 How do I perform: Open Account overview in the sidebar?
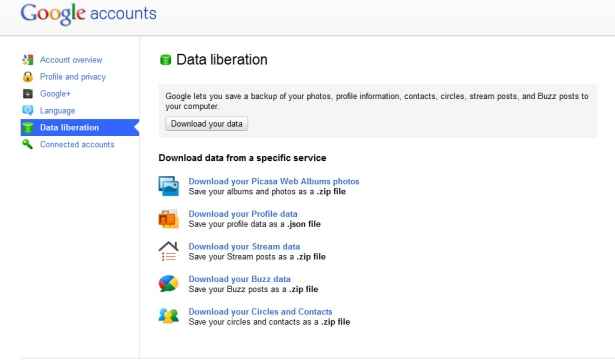tap(71, 60)
